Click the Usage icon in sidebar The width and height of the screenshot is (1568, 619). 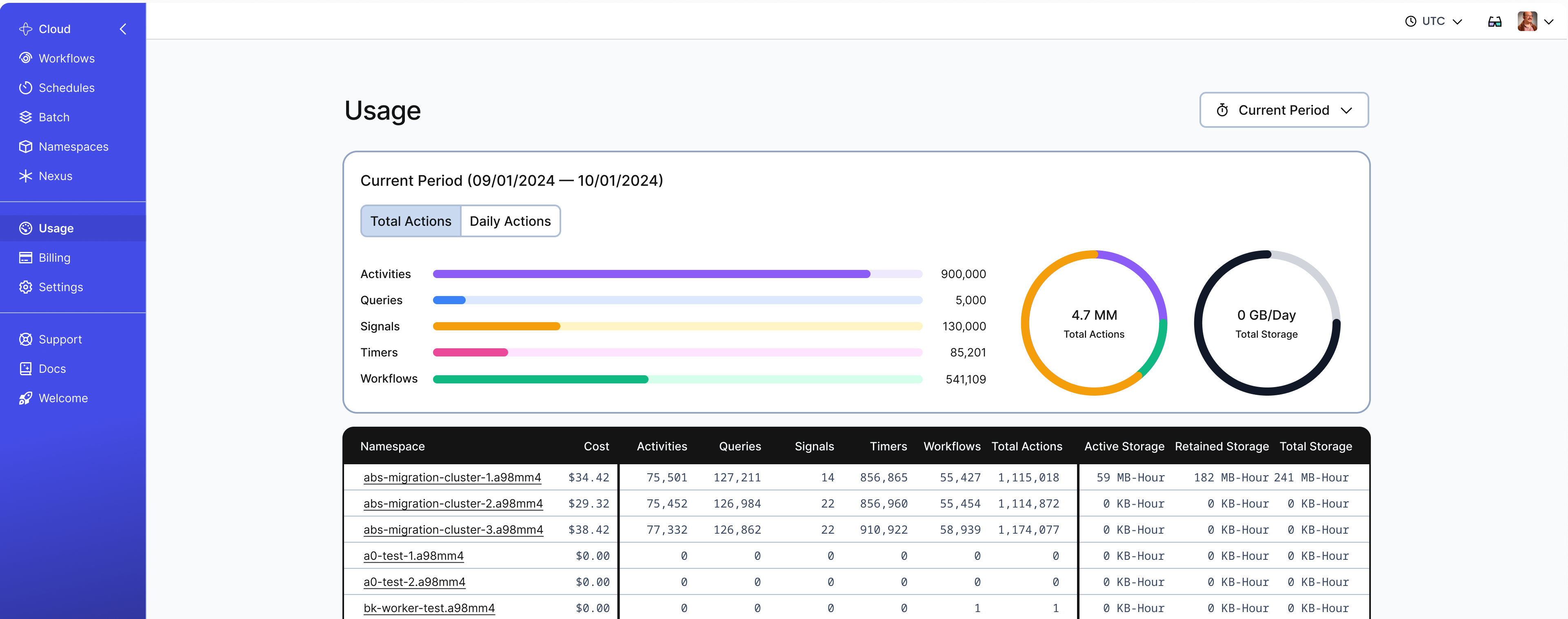point(26,228)
